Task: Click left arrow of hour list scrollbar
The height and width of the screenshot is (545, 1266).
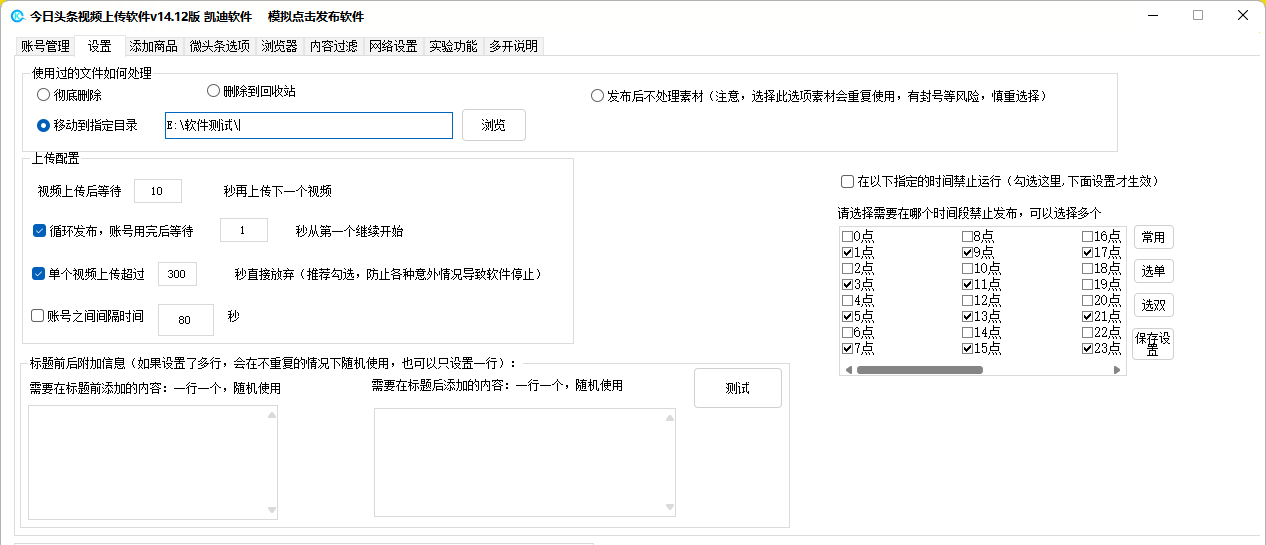Action: tap(849, 370)
